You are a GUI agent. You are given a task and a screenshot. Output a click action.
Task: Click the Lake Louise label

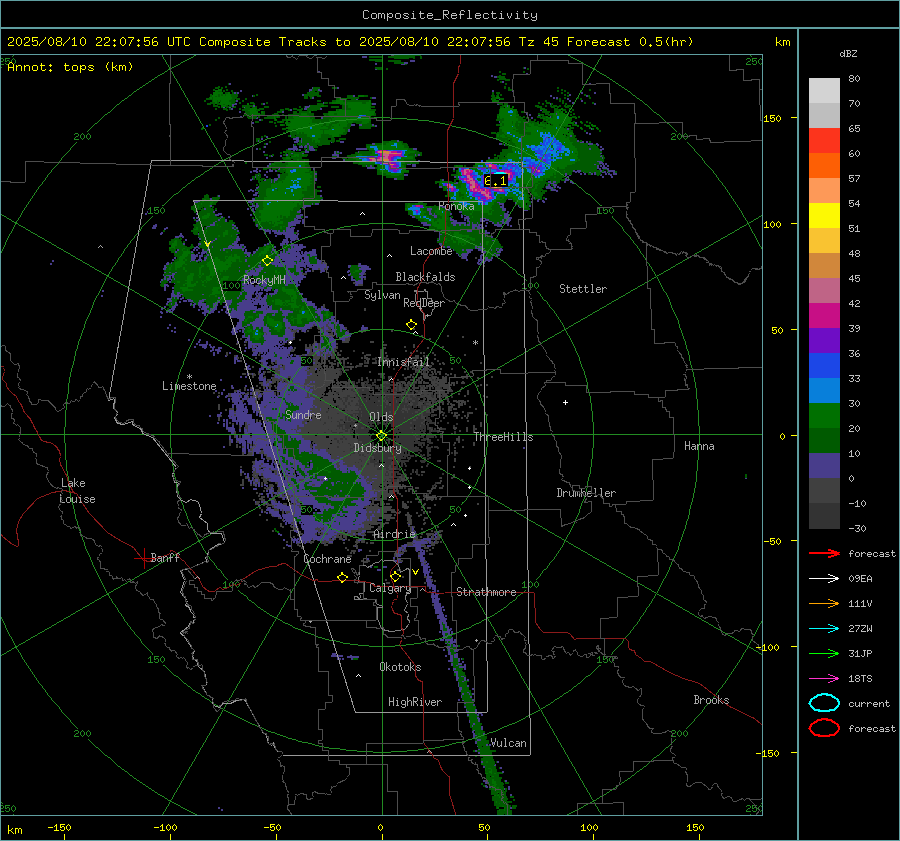[77, 491]
